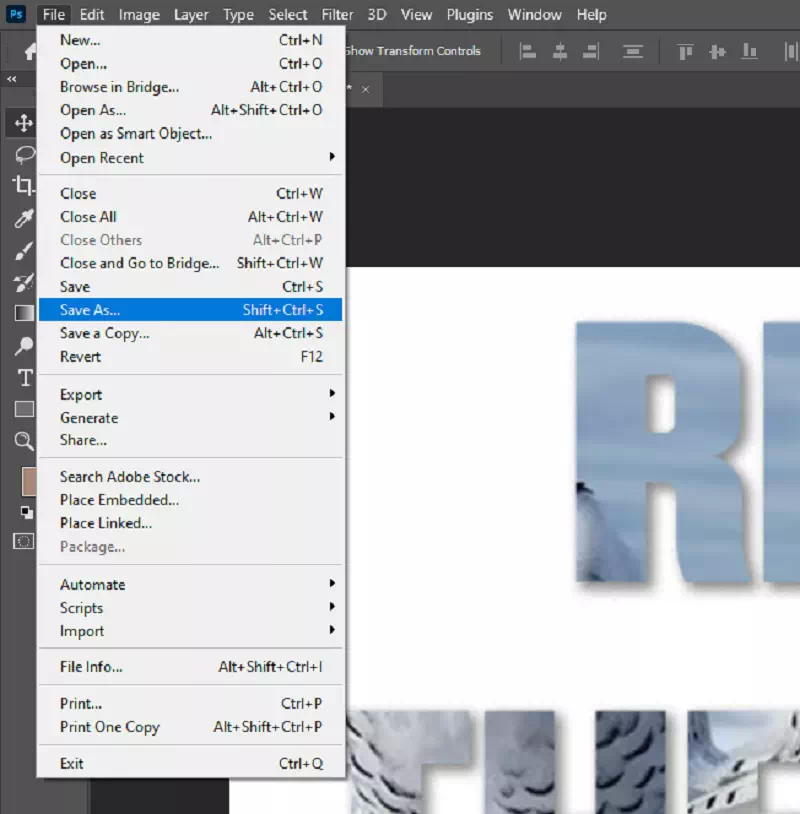The image size is (800, 814).
Task: Click the Home button icon
Action: [30, 51]
